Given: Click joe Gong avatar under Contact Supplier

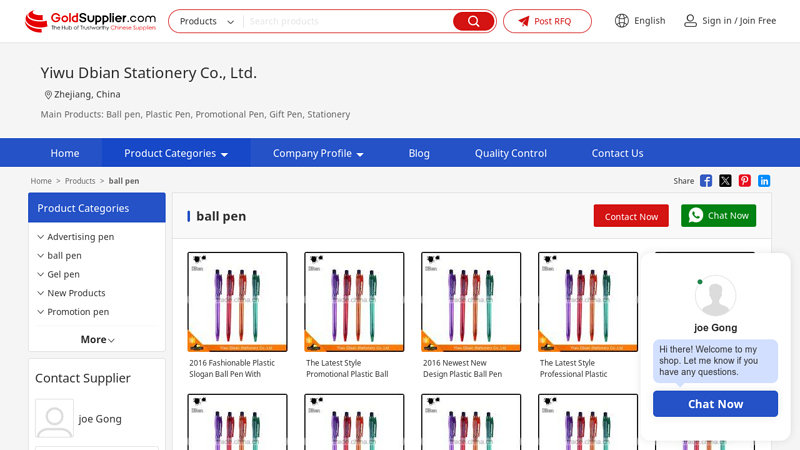Looking at the screenshot, I should pos(54,418).
